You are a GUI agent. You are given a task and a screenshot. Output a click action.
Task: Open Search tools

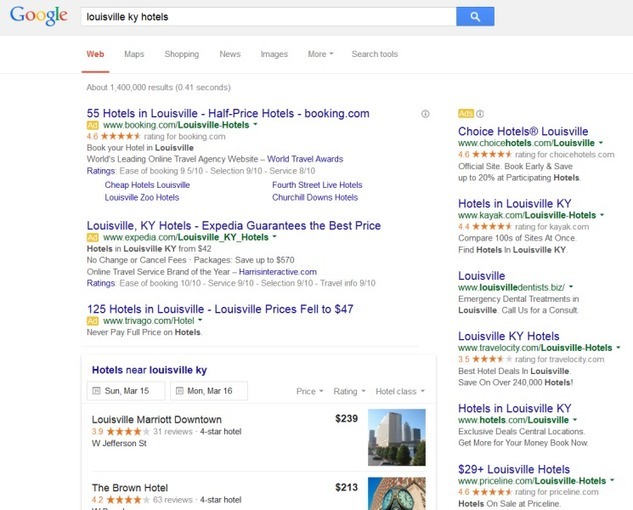click(x=375, y=54)
